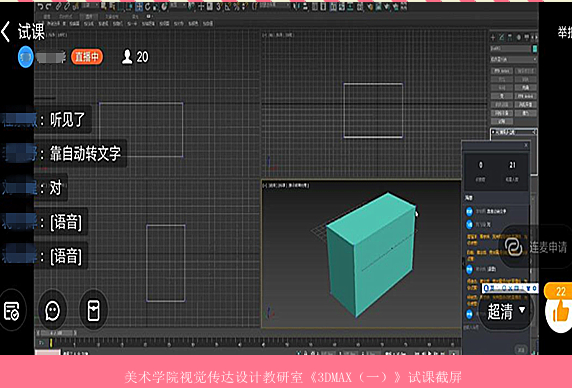Toggle the 3D snaps button
Image resolution: width=572 pixels, height=388 pixels.
pos(218,7)
